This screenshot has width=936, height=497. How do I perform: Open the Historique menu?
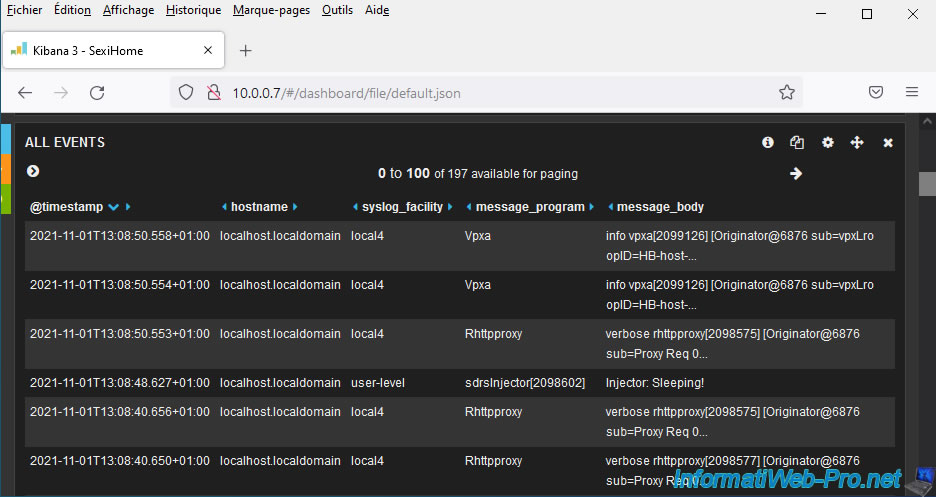tap(194, 10)
